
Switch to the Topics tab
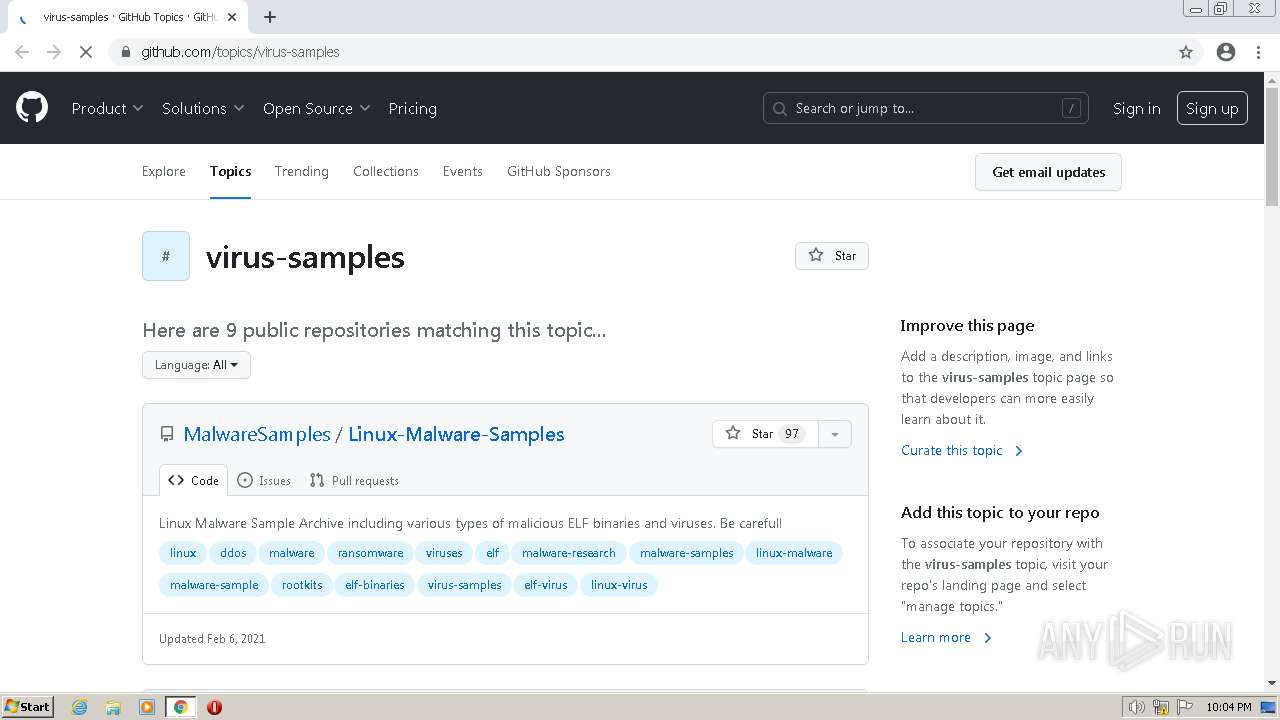coord(230,172)
